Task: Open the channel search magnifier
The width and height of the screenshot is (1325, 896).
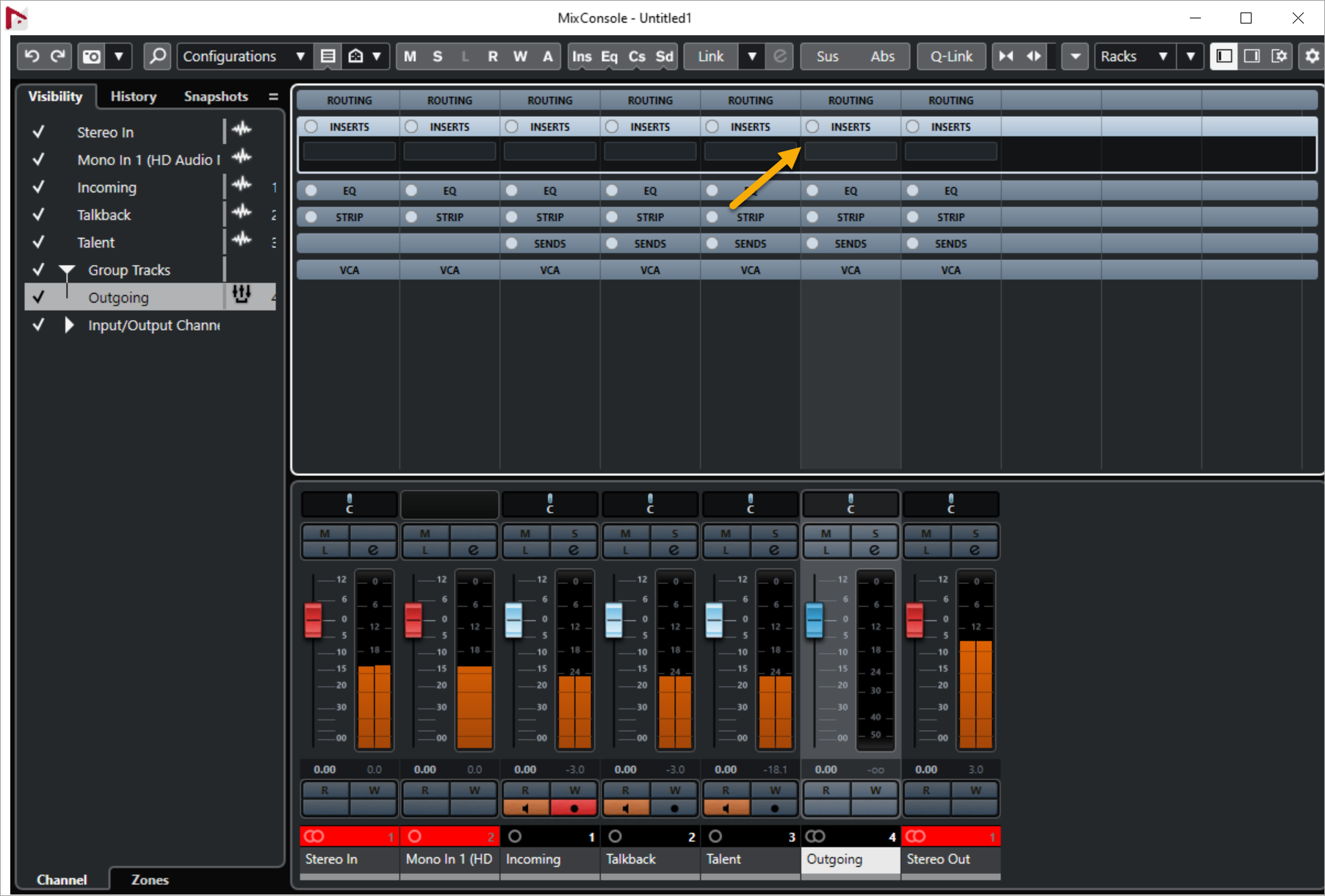Action: [x=157, y=57]
